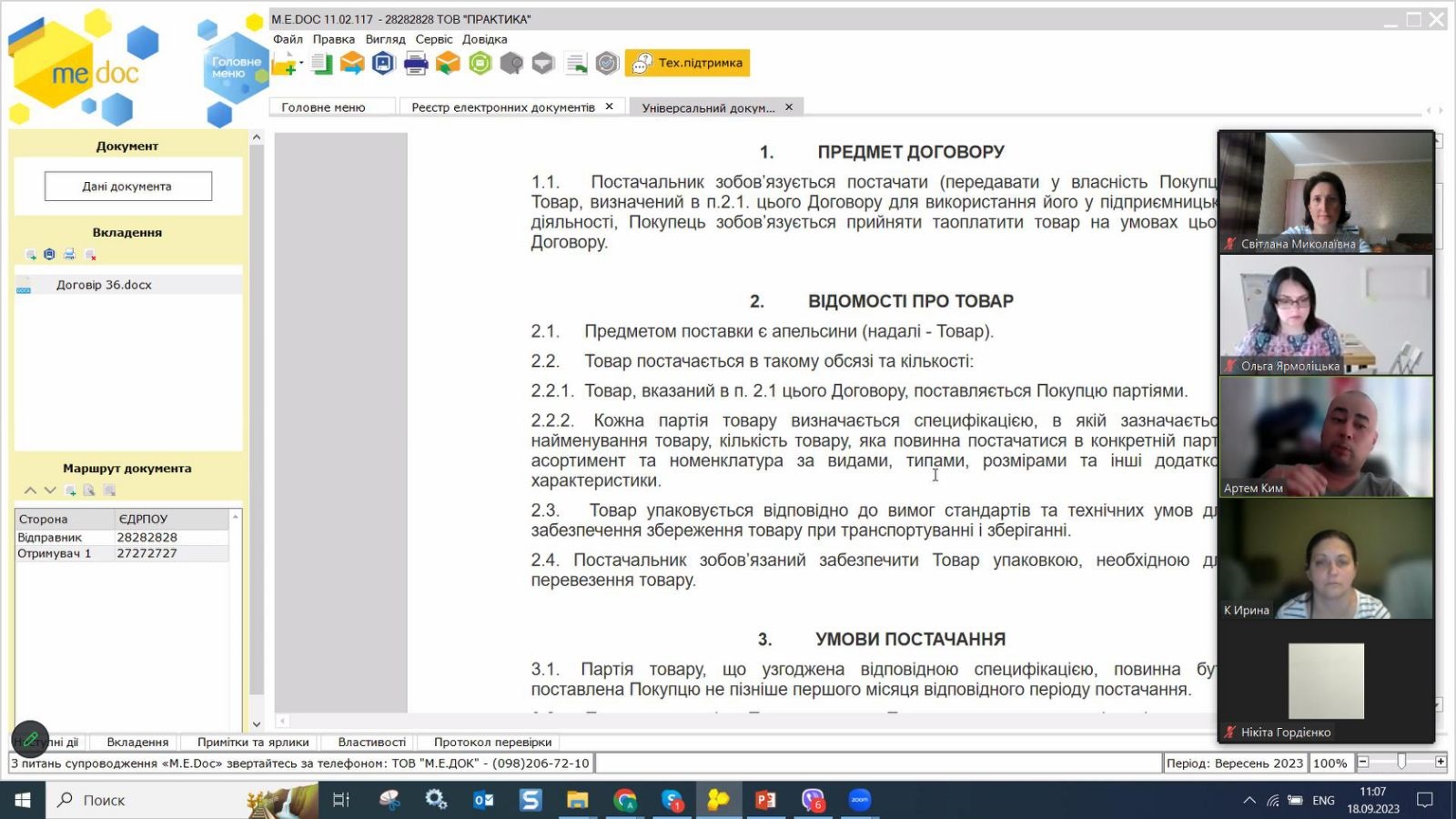1456x819 pixels.
Task: Switch to the Протокол перевірки bottom tab
Action: point(492,742)
